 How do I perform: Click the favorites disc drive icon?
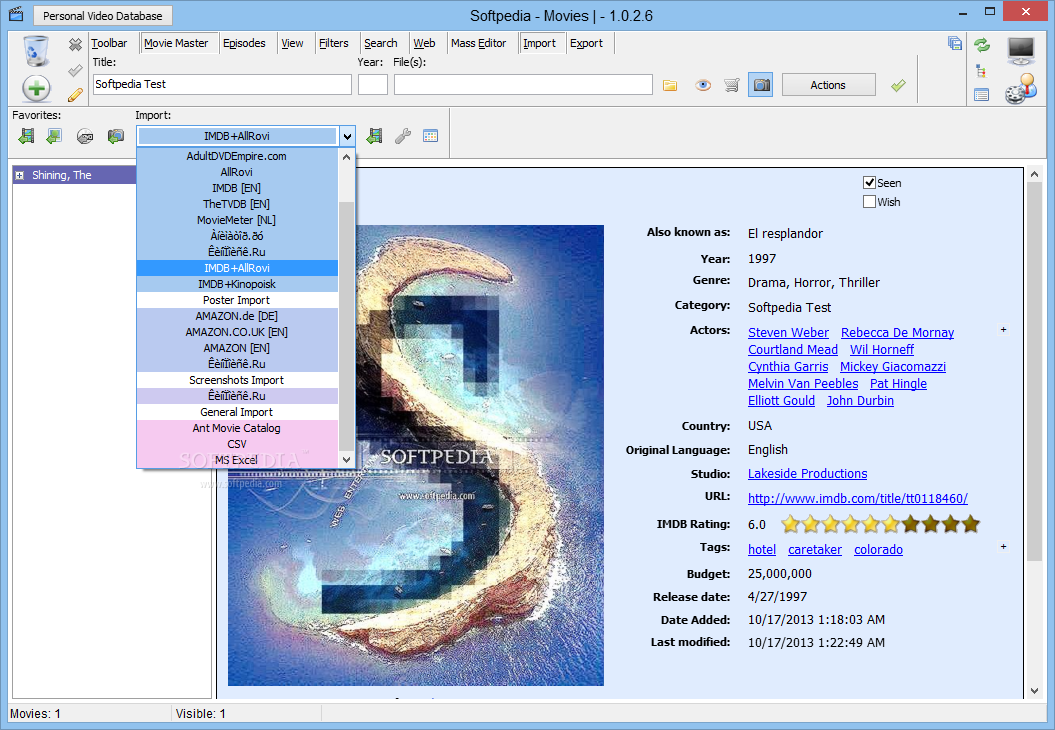(x=85, y=137)
